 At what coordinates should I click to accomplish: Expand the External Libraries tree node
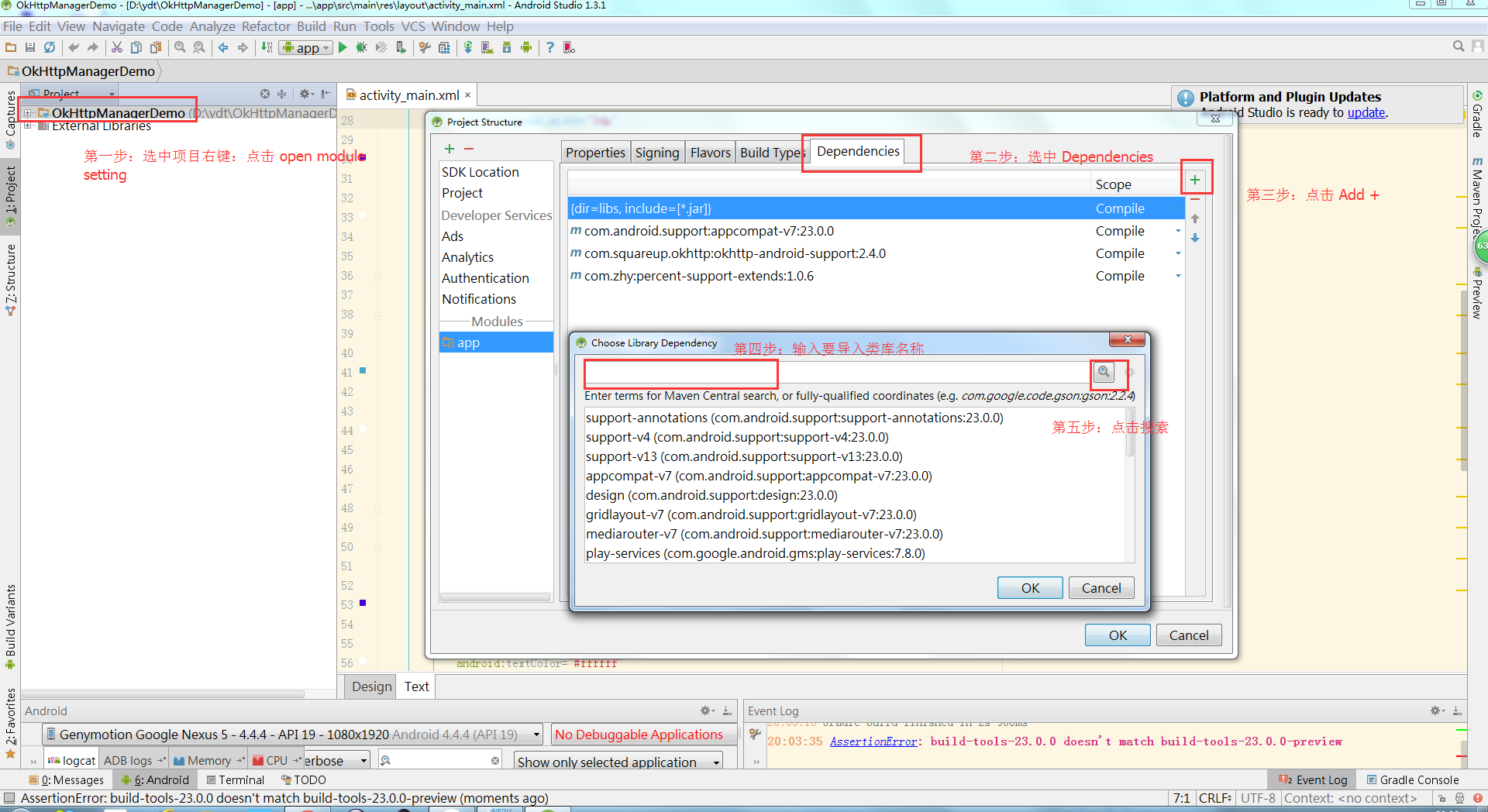(28, 126)
